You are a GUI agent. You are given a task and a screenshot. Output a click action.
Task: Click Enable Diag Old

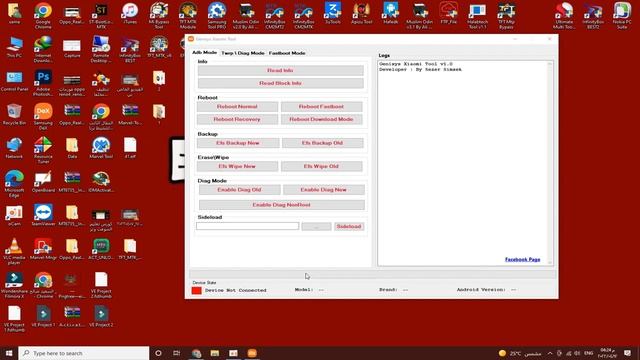tap(240, 190)
